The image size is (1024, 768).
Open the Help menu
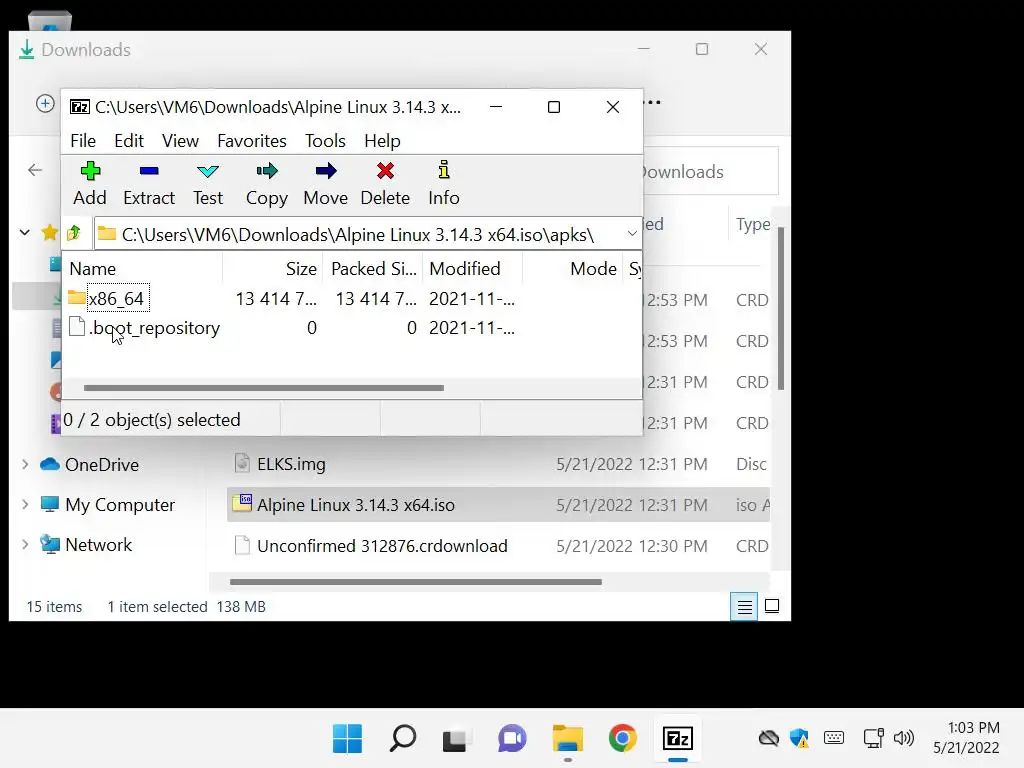click(x=382, y=141)
